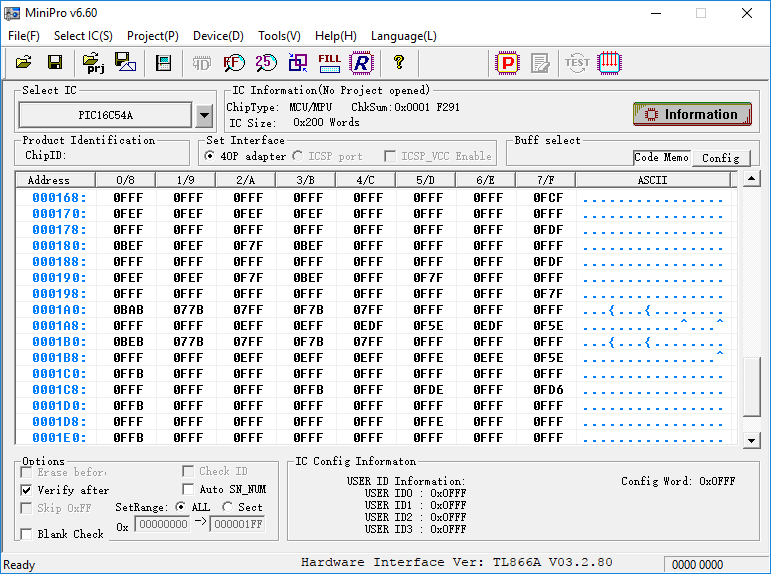771x574 pixels.
Task: Toggle the ICSP_VCC Enable checkbox
Action: pos(389,156)
